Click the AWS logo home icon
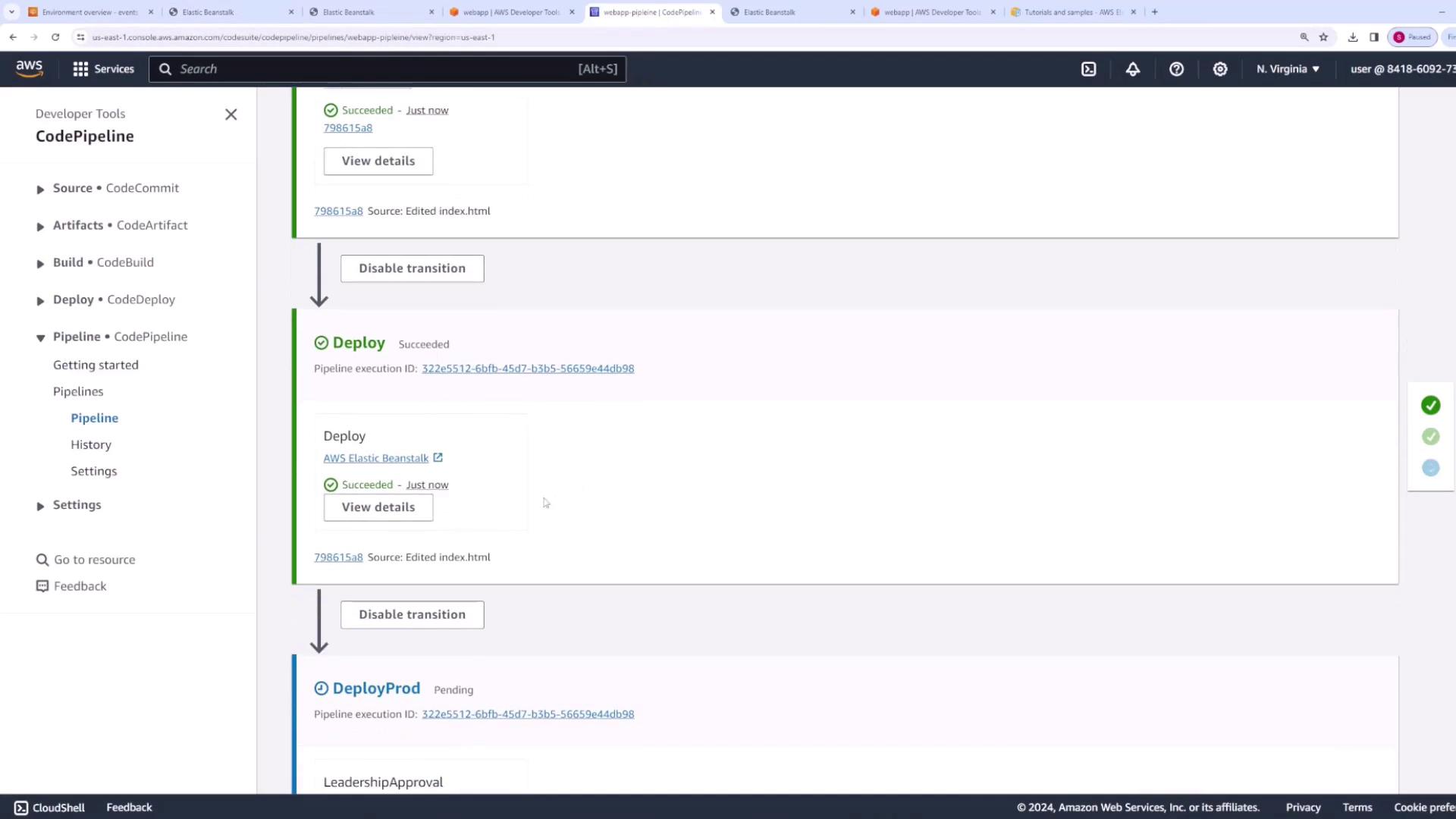The image size is (1456, 819). 30,68
